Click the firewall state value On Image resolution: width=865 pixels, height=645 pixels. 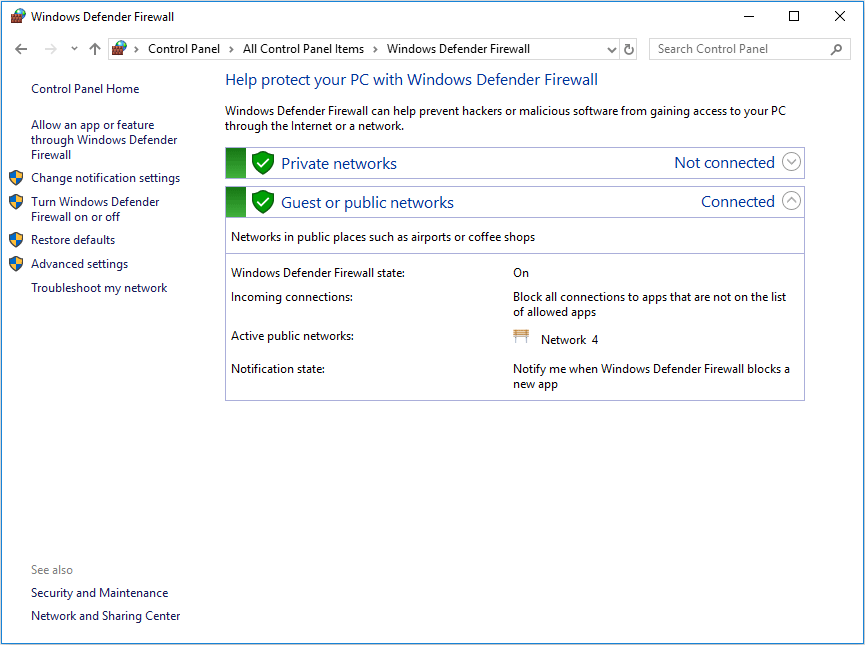(x=521, y=273)
